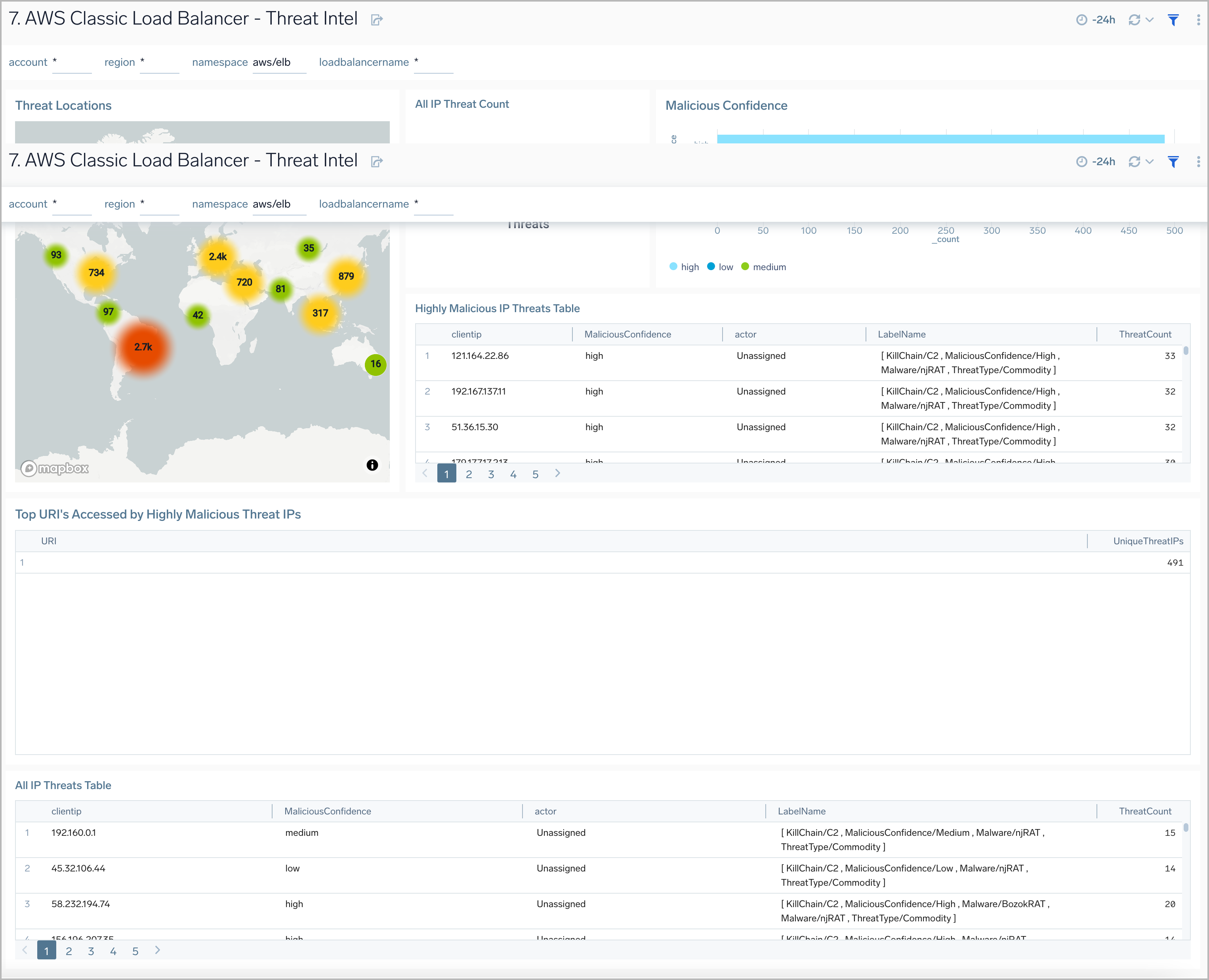Sort by actor column in All IP Threats Table

(545, 811)
